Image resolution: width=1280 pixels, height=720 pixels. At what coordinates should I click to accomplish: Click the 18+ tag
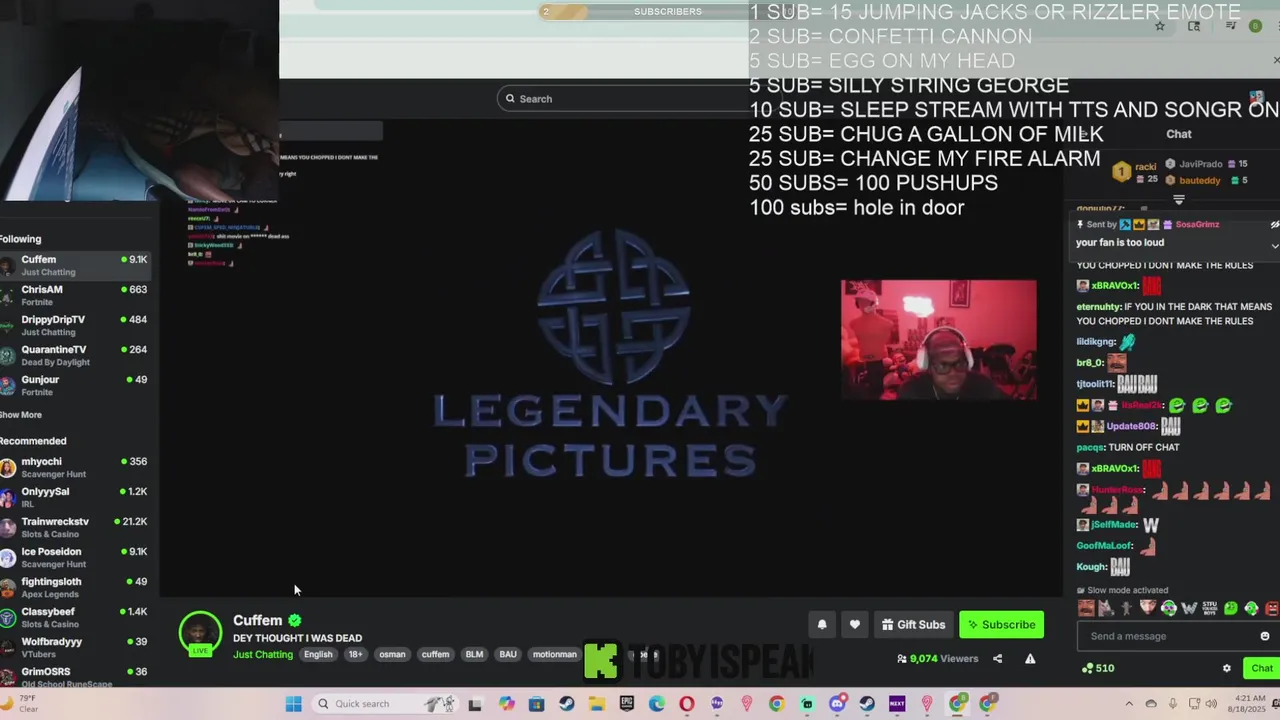coord(355,655)
